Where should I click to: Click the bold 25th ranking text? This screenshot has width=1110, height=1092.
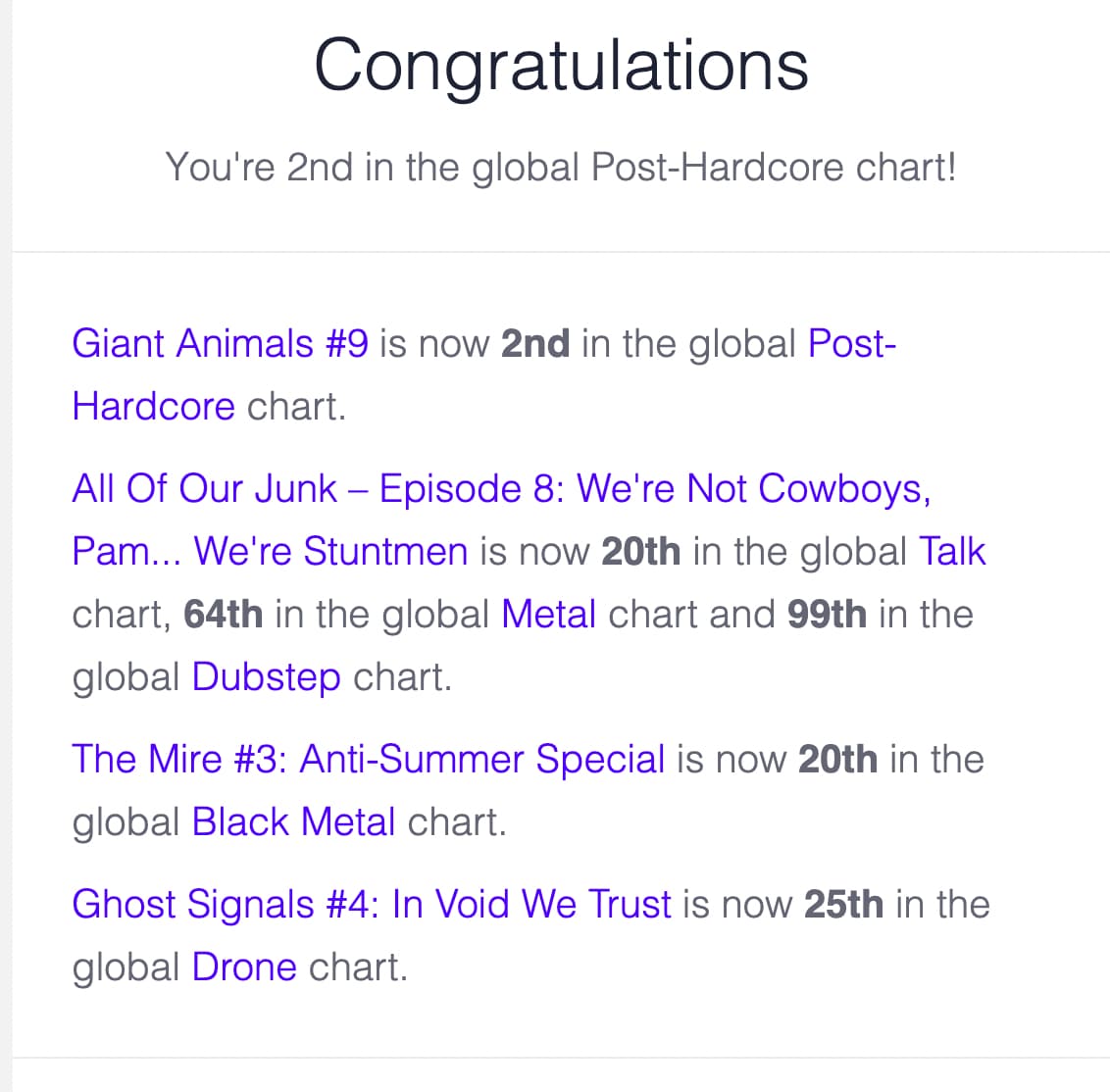843,905
